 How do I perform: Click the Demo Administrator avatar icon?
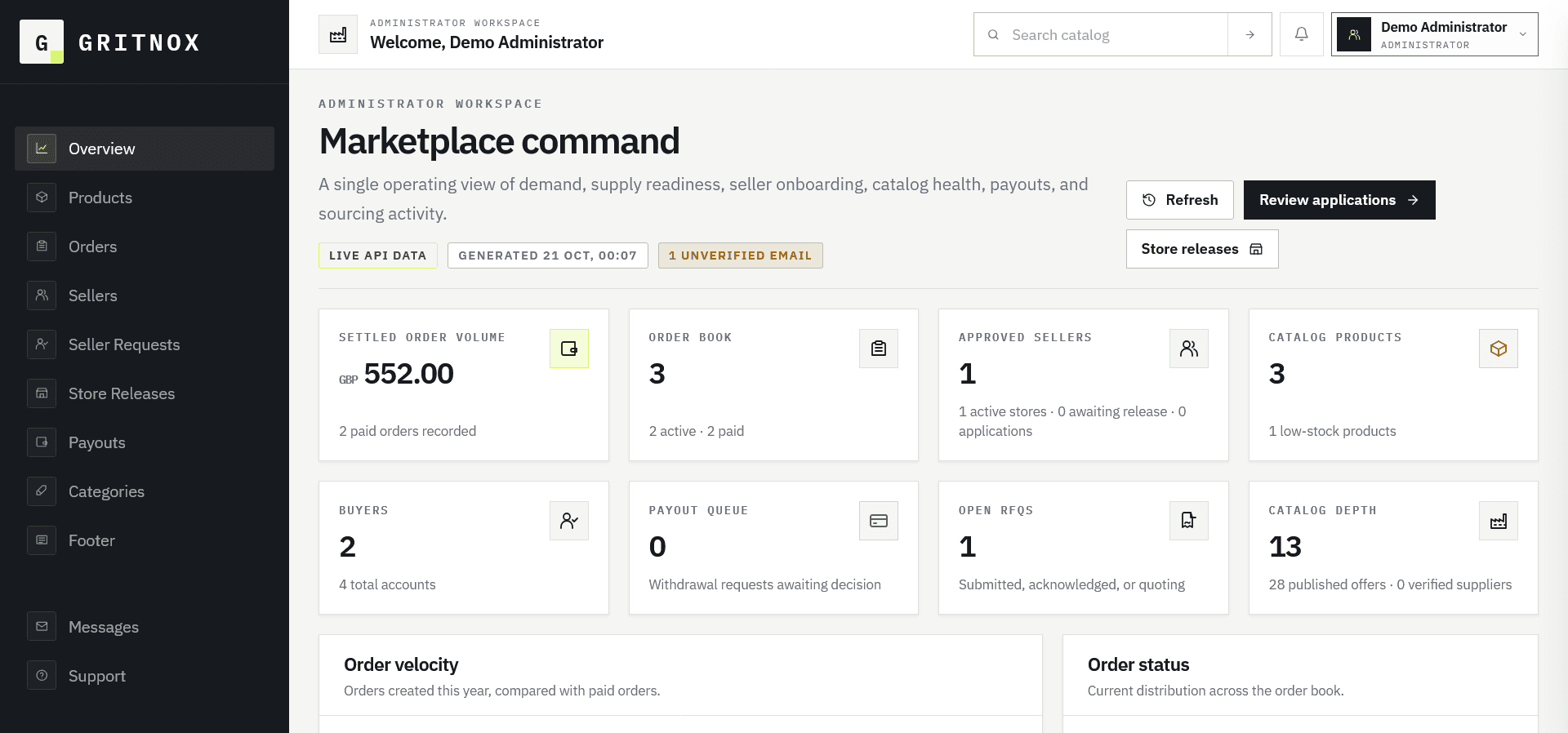(x=1354, y=34)
